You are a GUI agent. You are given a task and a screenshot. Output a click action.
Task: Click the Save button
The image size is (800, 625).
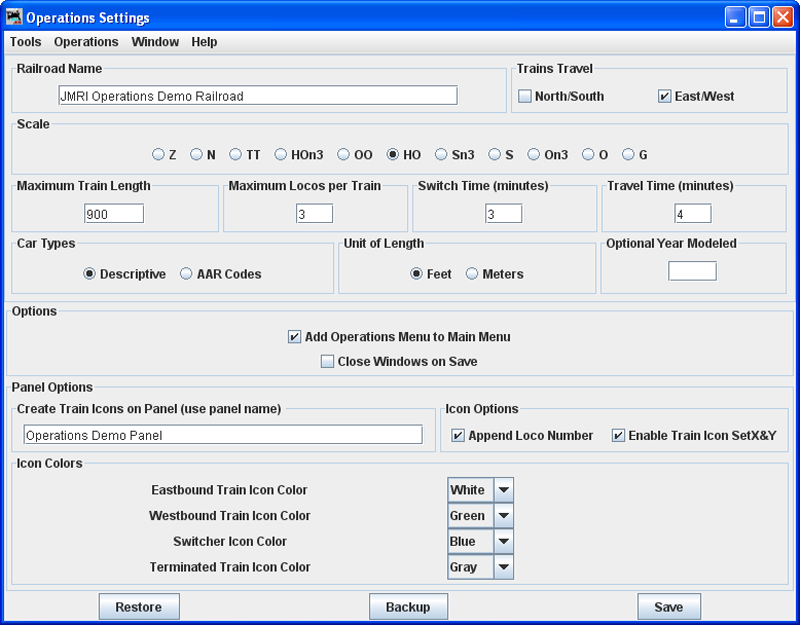click(668, 607)
